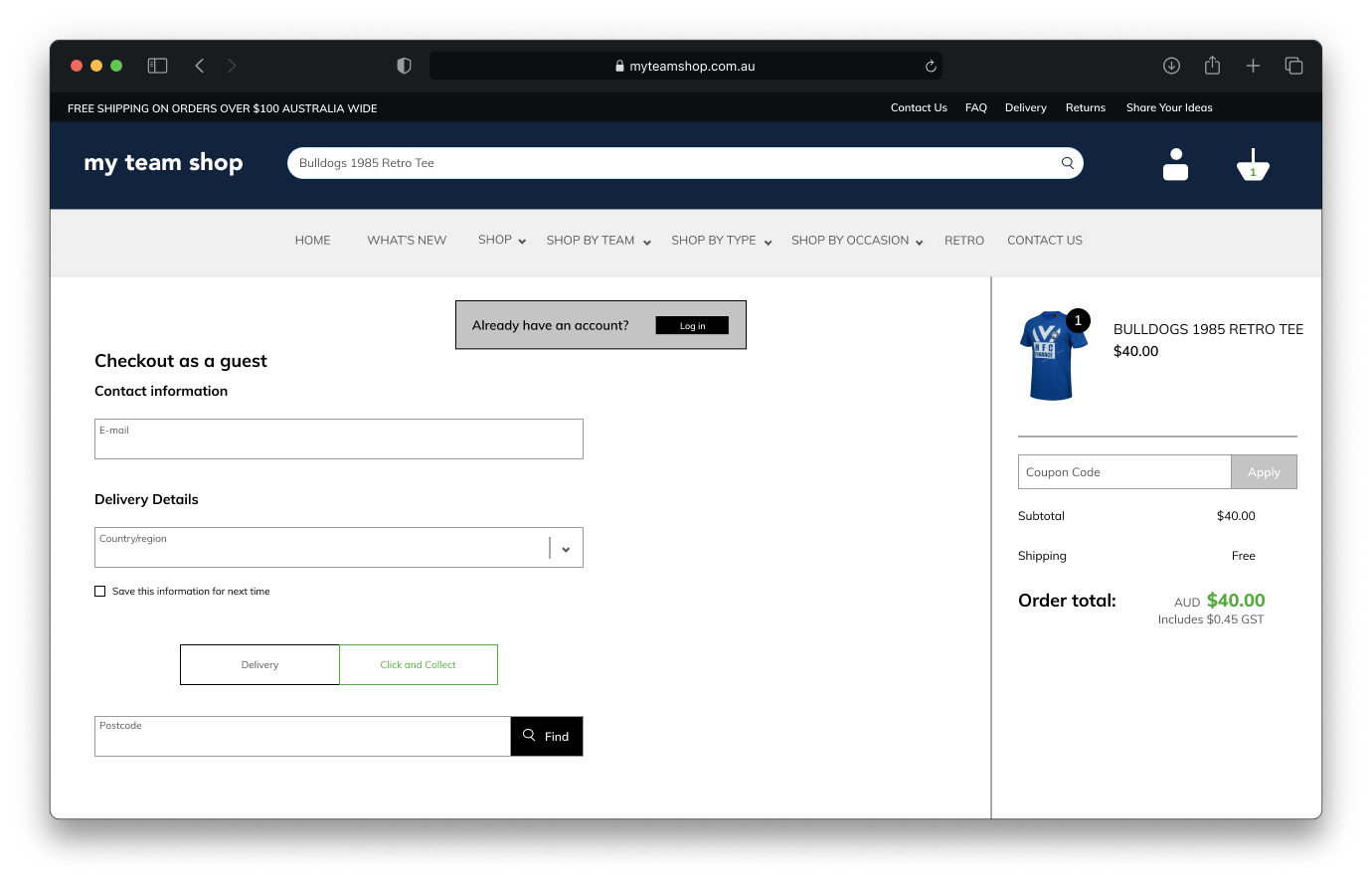Click the myteamshop.com.au address bar

686,66
